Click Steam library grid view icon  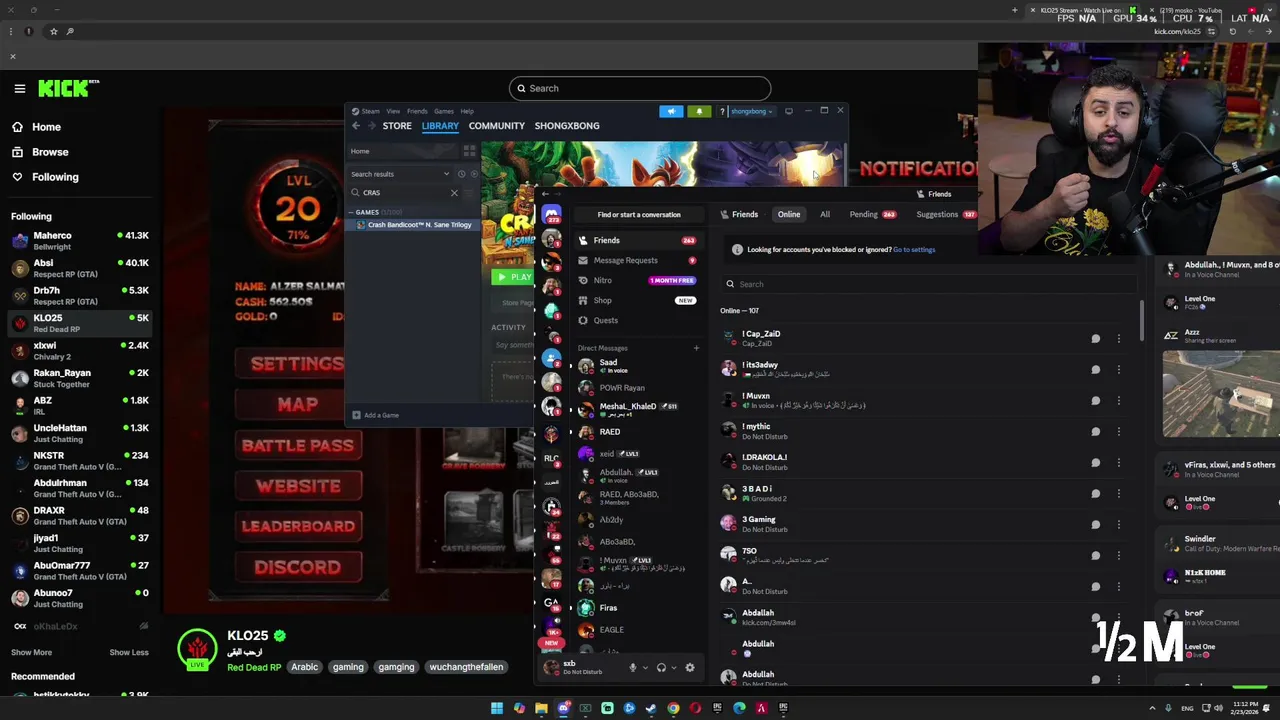click(469, 151)
